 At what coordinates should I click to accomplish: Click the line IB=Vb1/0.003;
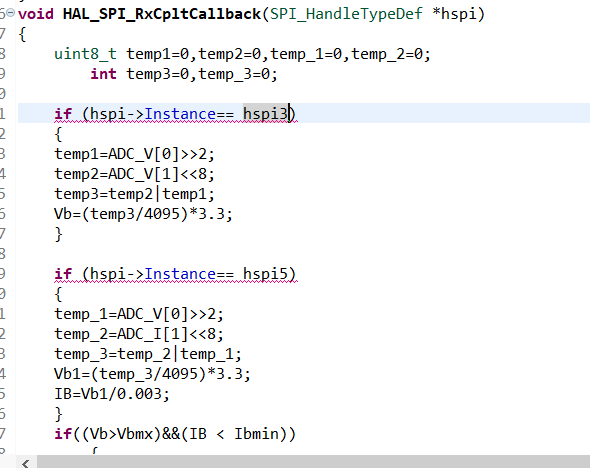click(112, 394)
